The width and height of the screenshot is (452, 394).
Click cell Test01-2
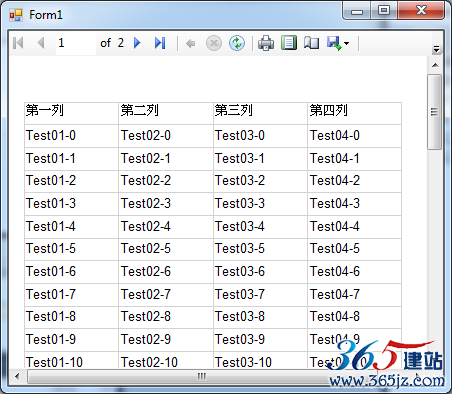71,181
